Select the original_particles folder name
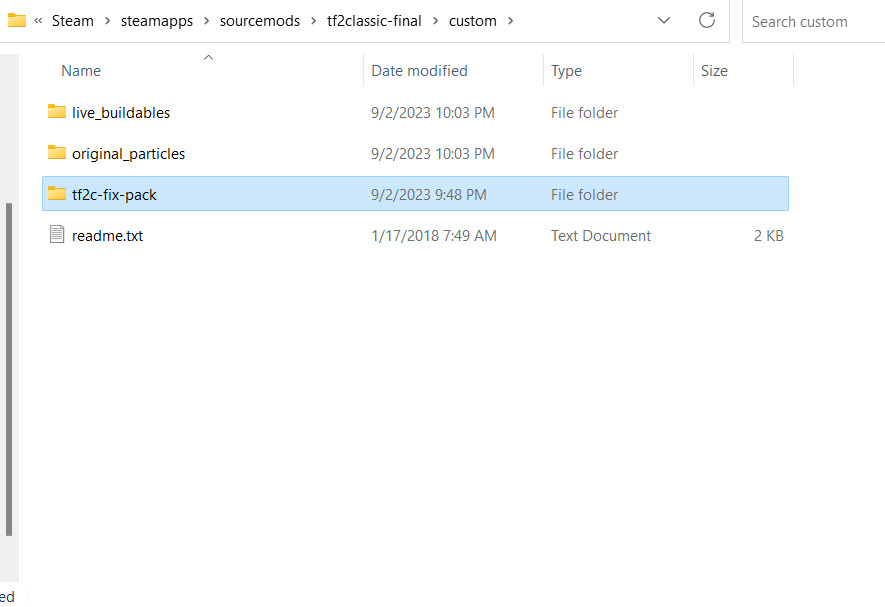 click(x=129, y=154)
